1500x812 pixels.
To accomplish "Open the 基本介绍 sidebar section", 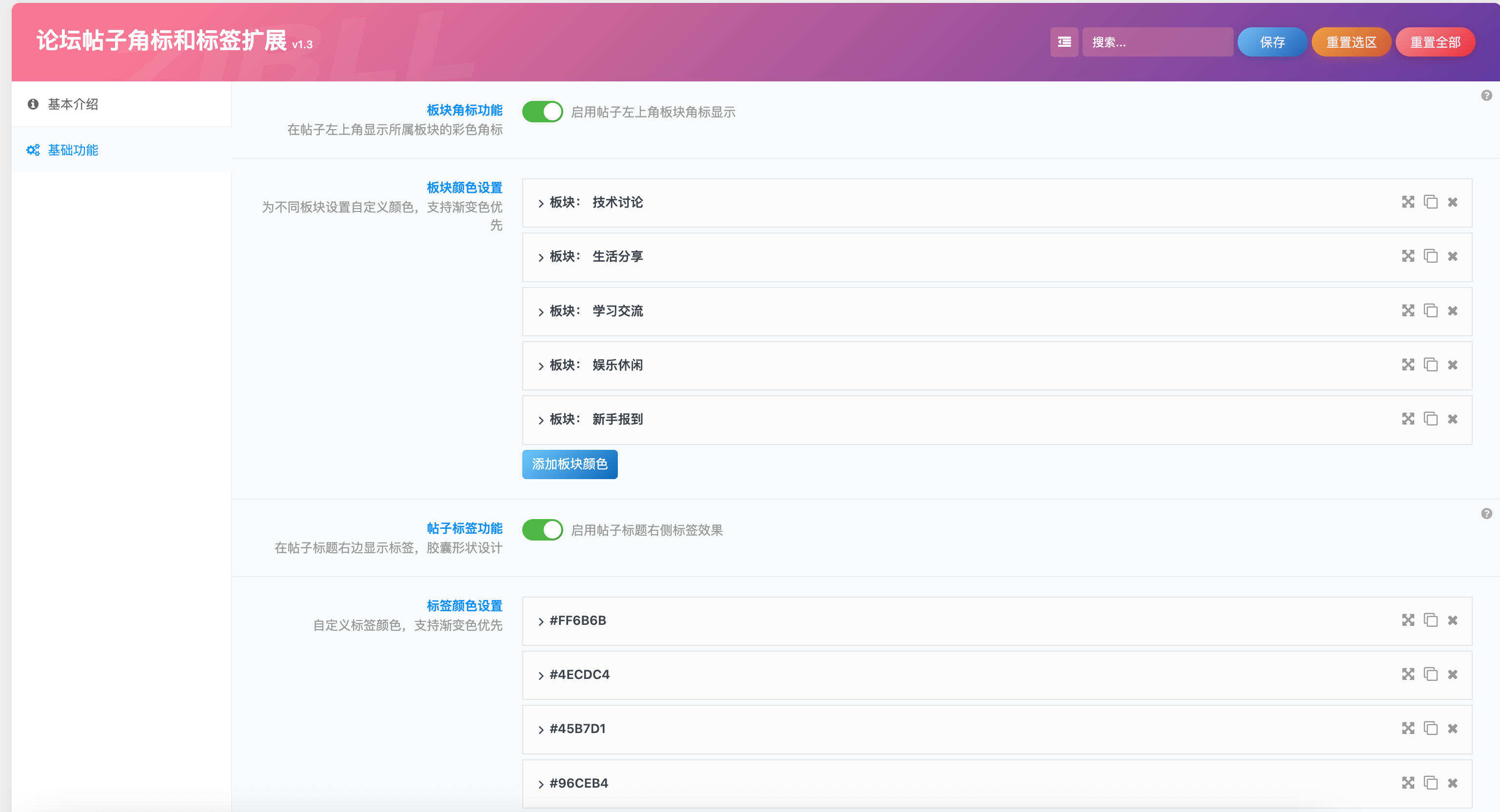I will point(72,104).
